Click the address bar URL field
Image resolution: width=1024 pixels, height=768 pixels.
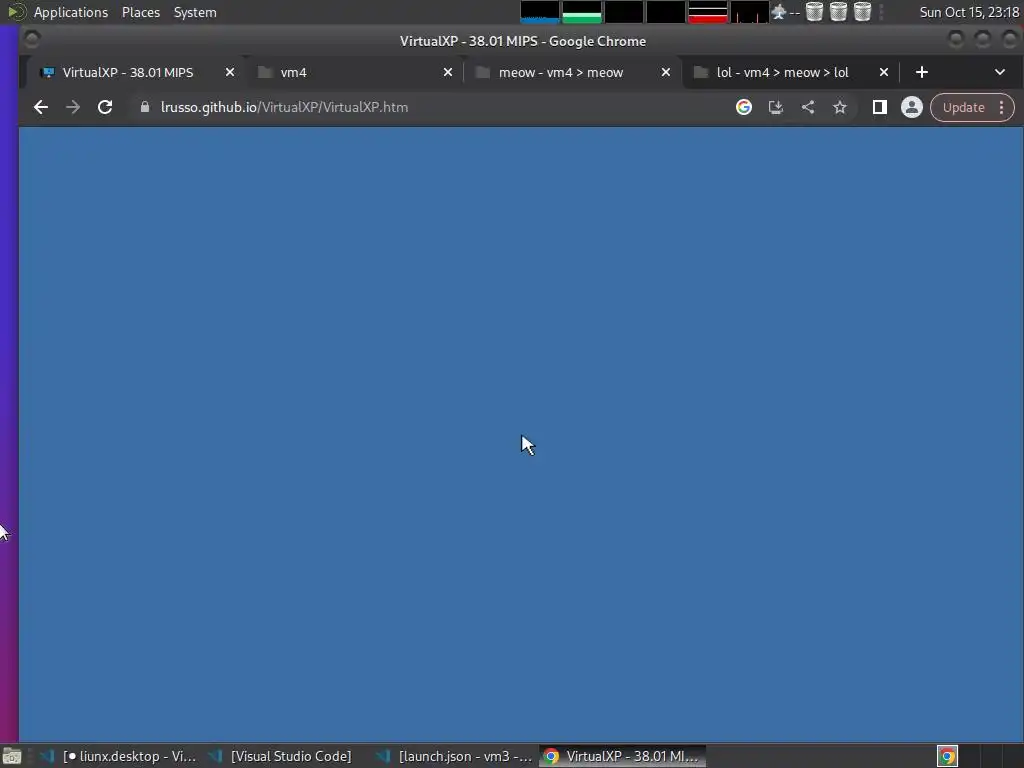click(431, 107)
